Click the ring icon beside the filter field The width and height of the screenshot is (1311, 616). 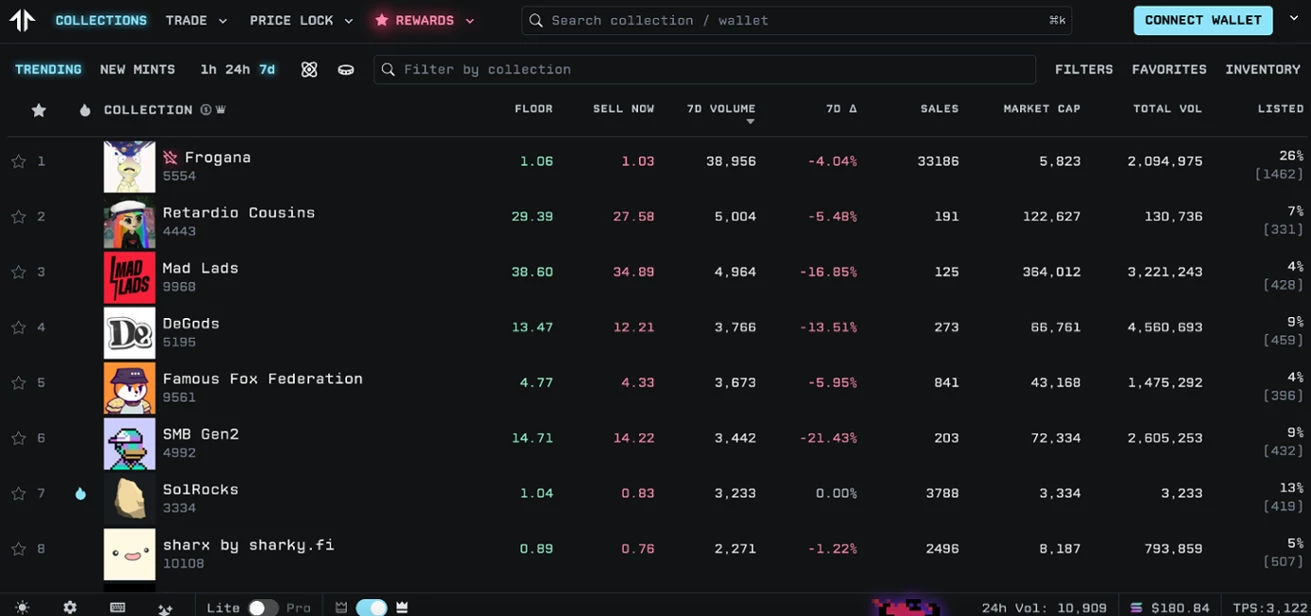tap(346, 70)
